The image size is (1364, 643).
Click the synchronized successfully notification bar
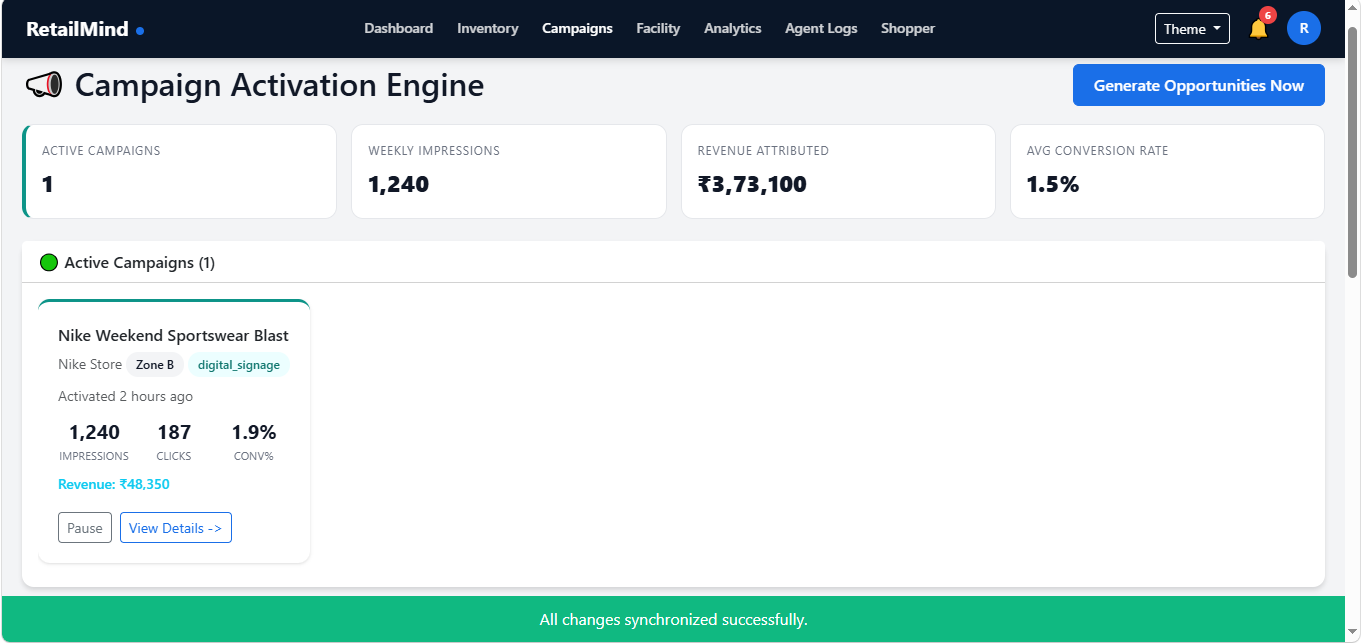(x=673, y=620)
